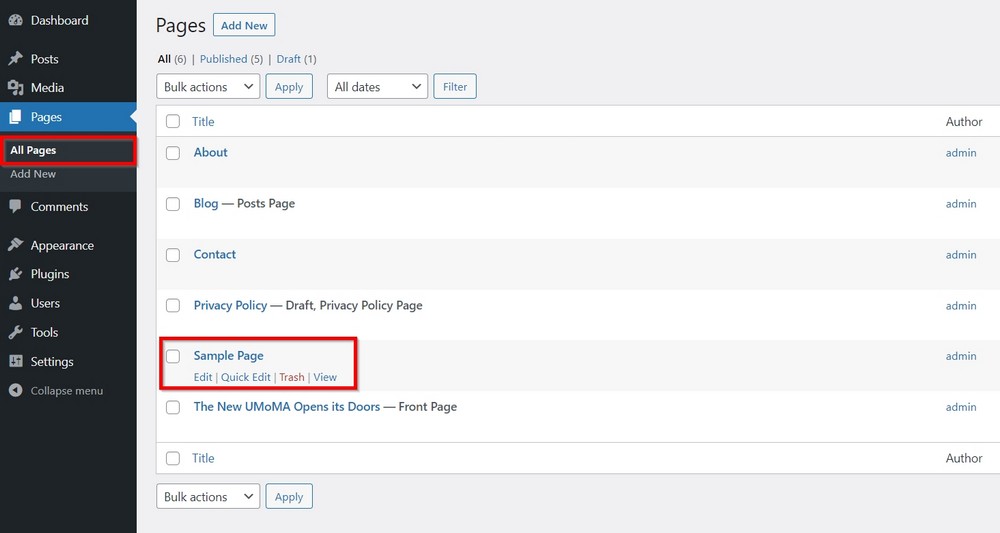
Task: Click the Posts pushpin icon
Action: pos(15,59)
